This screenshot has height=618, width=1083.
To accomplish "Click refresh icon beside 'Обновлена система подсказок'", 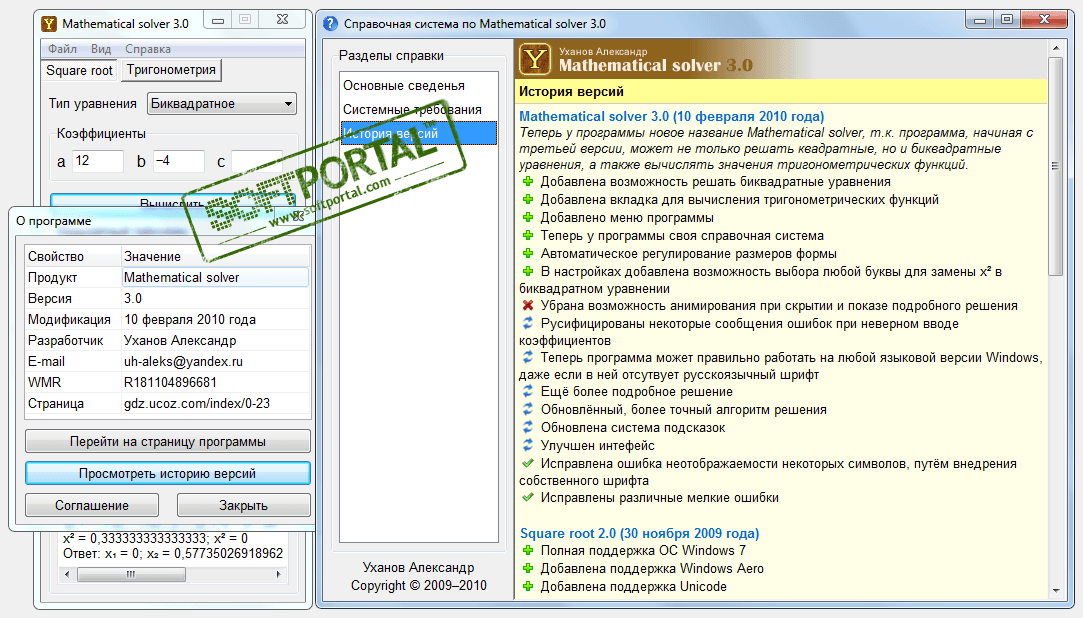I will [528, 427].
